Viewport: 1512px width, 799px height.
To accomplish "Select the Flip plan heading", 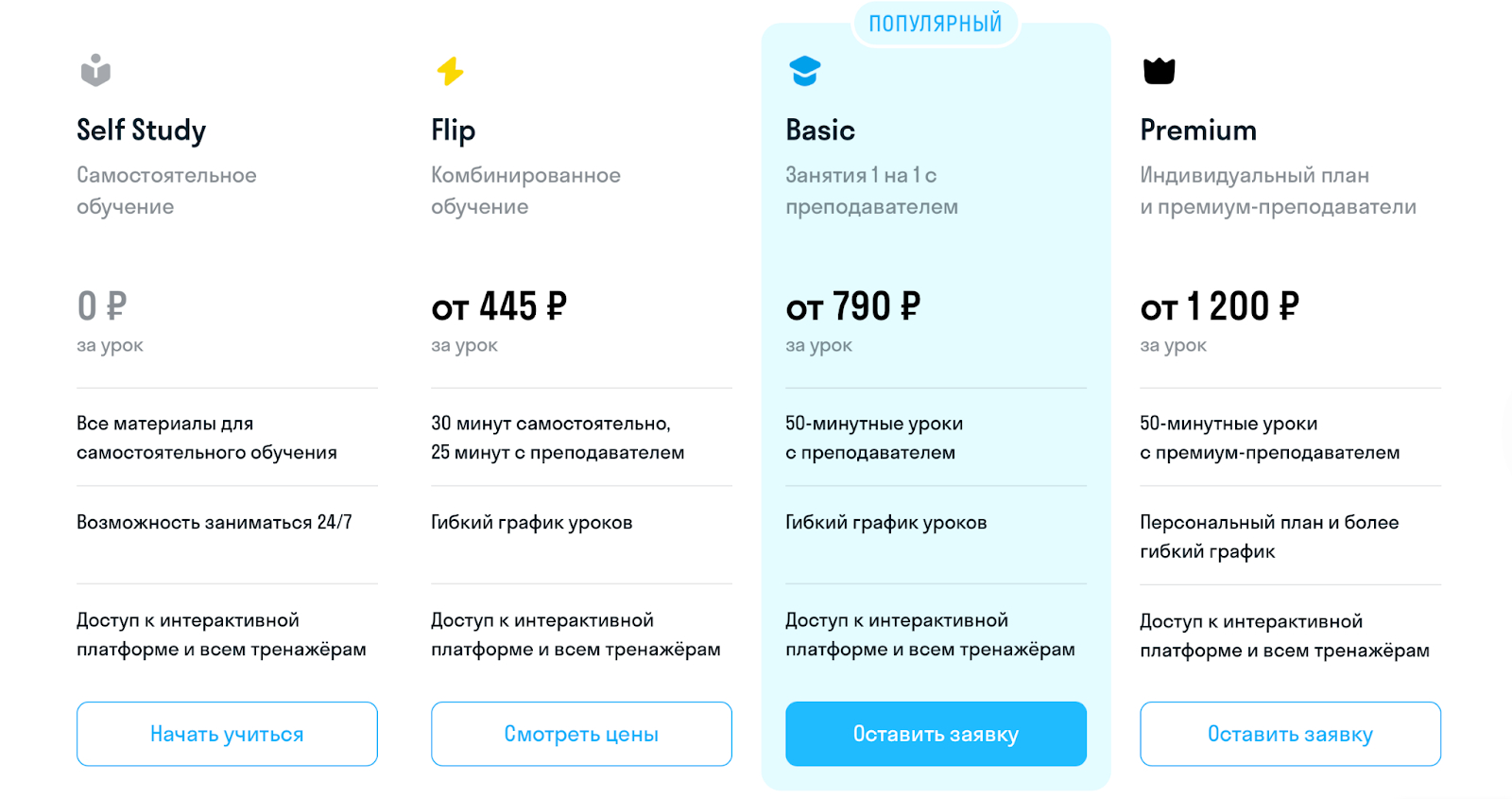I will pos(453,130).
